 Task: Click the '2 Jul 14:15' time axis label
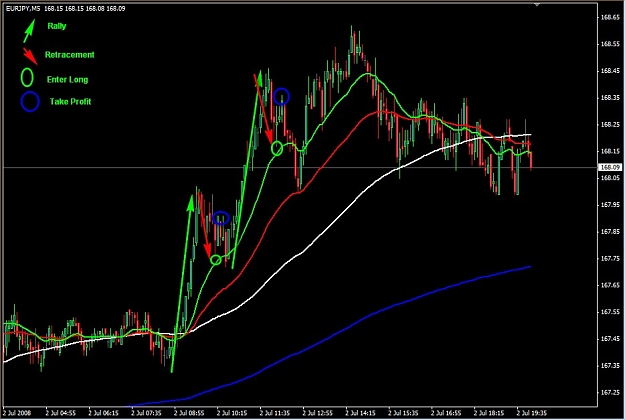pos(360,413)
